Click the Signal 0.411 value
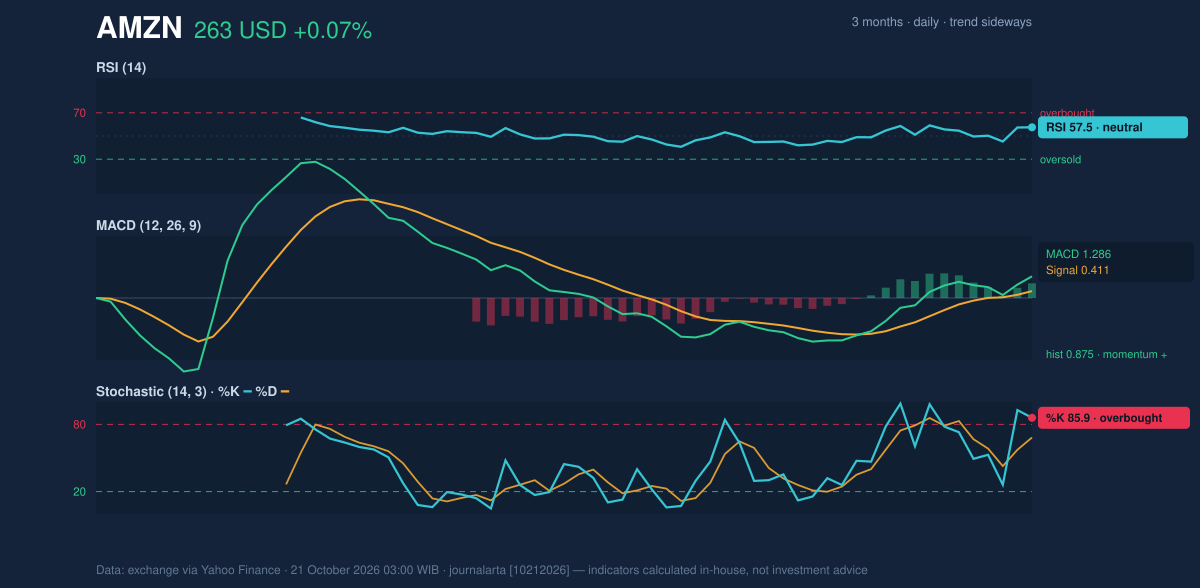1200x588 pixels. [1077, 270]
